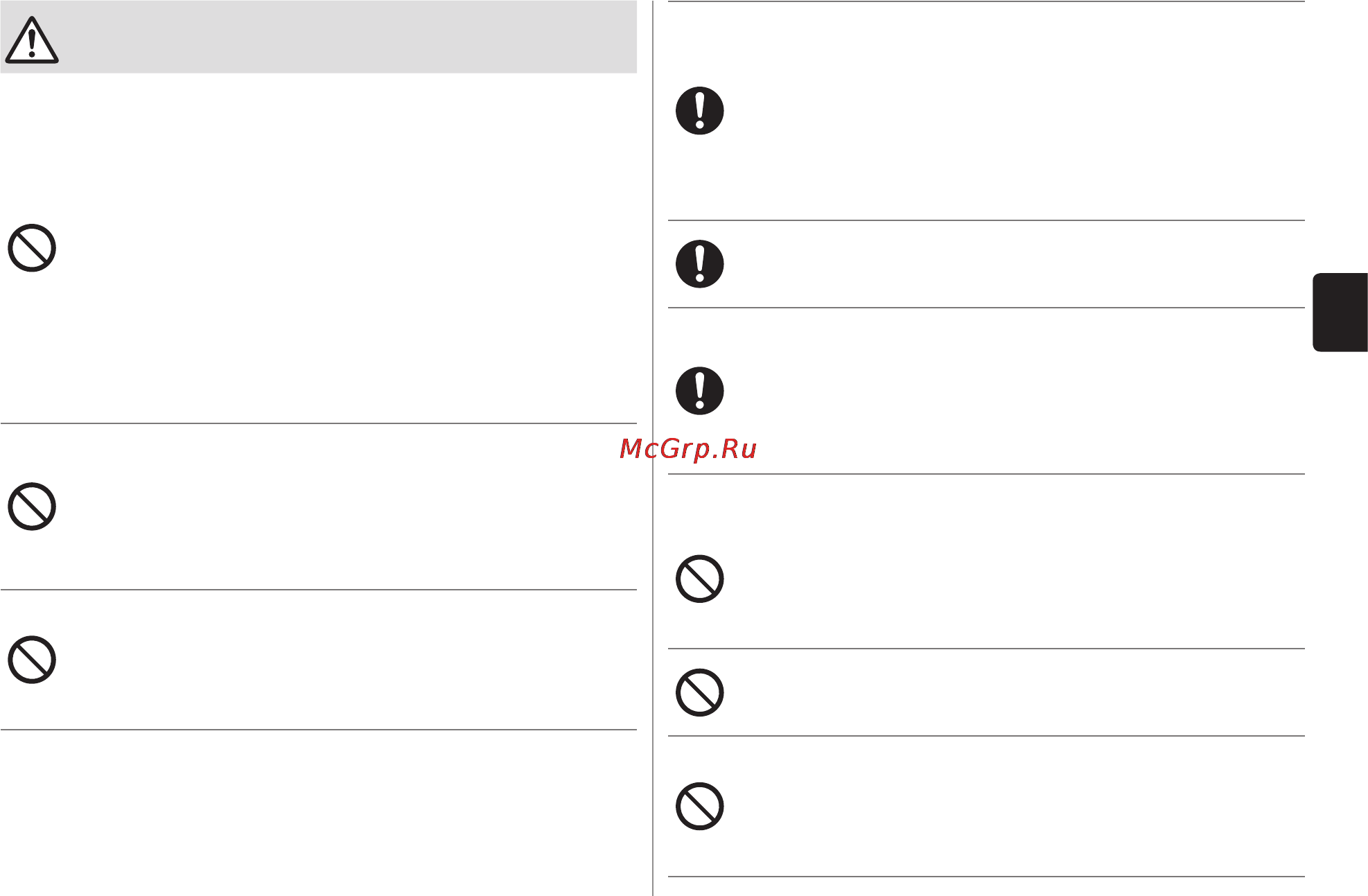
Task: Click the middle prohibition icon in left column
Action: coord(32,507)
